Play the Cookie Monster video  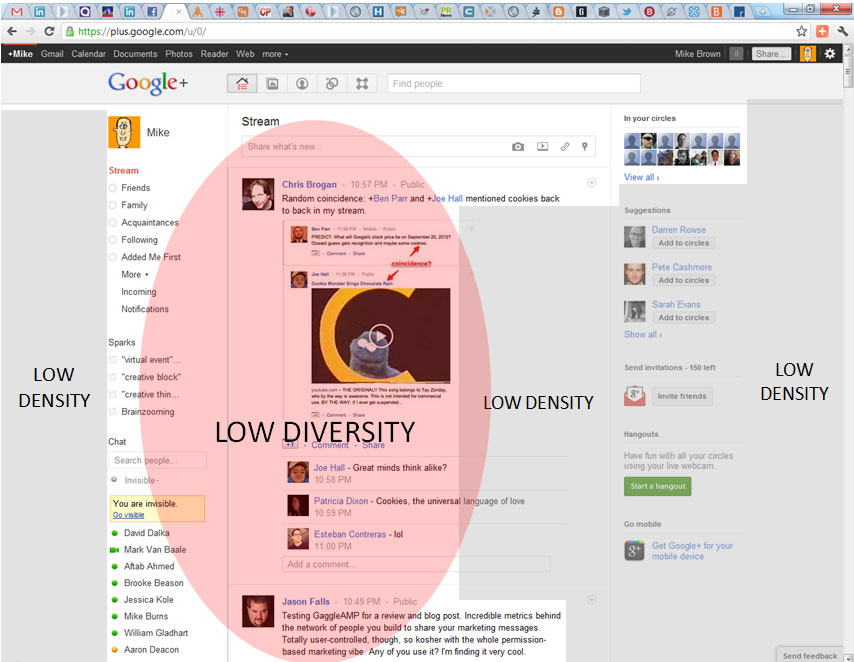pyautogui.click(x=381, y=336)
